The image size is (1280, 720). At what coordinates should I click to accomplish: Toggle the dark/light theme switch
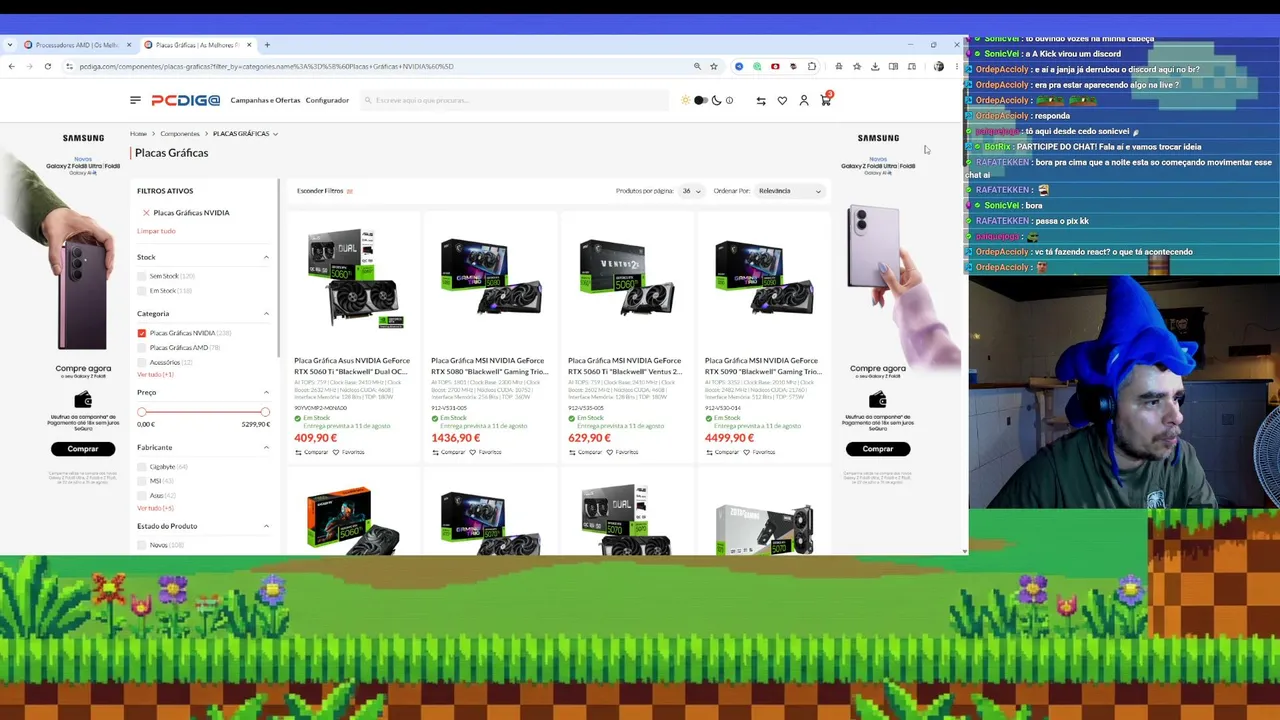[701, 100]
